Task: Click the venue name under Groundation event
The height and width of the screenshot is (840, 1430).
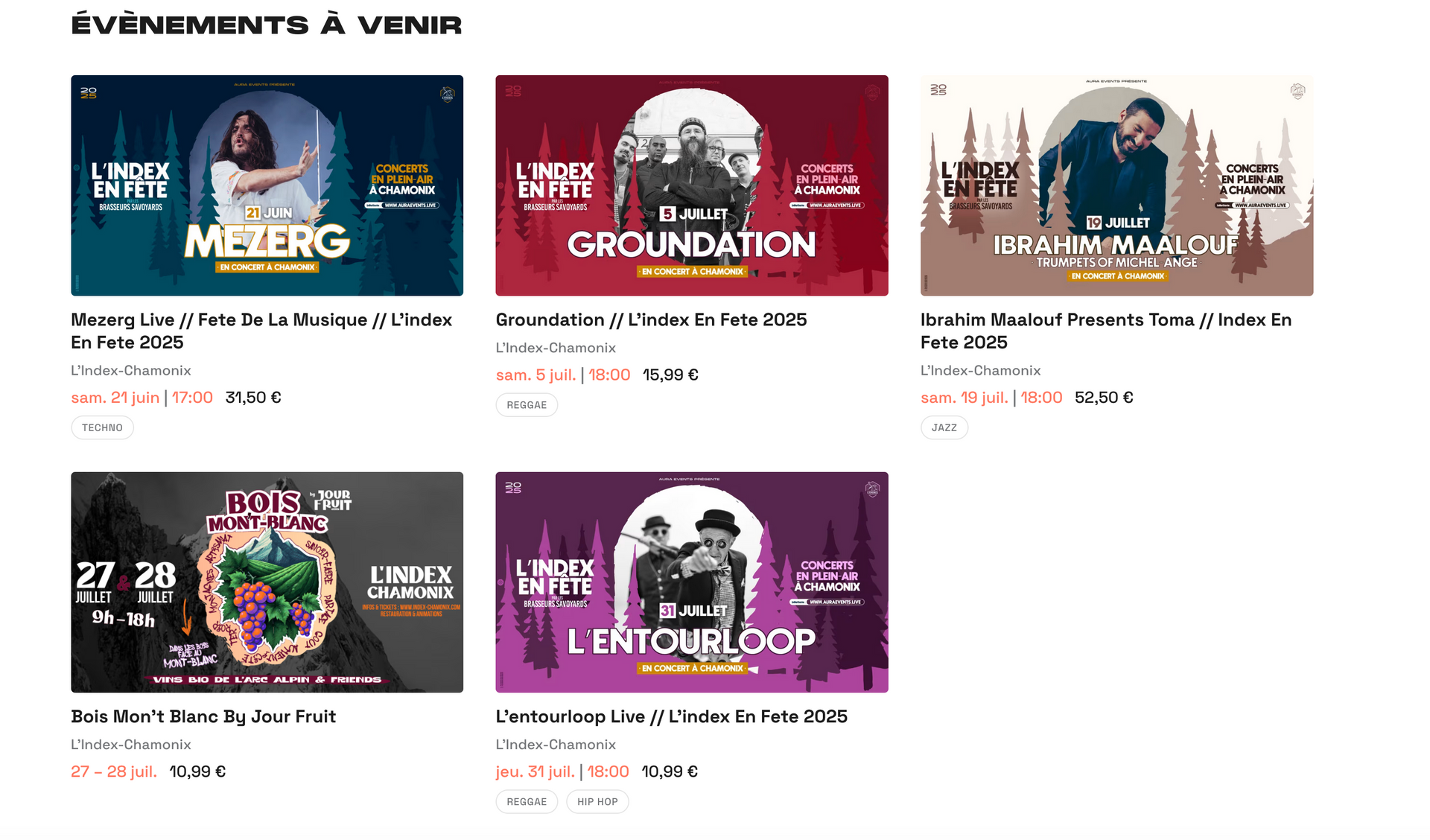Action: coord(556,348)
